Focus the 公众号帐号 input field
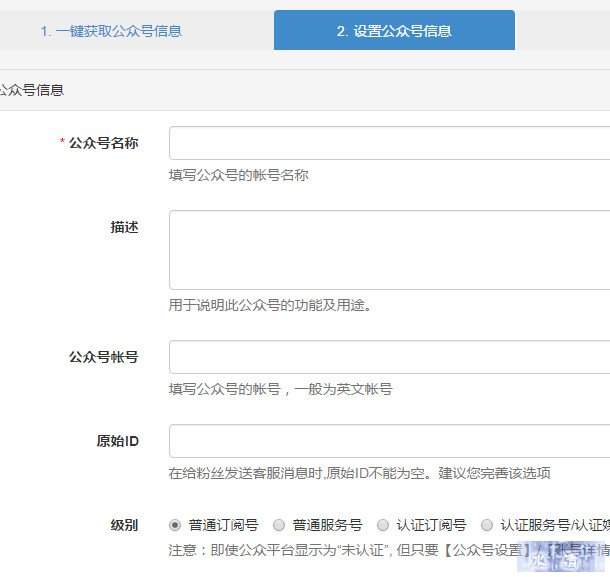The image size is (610, 577). 389,357
